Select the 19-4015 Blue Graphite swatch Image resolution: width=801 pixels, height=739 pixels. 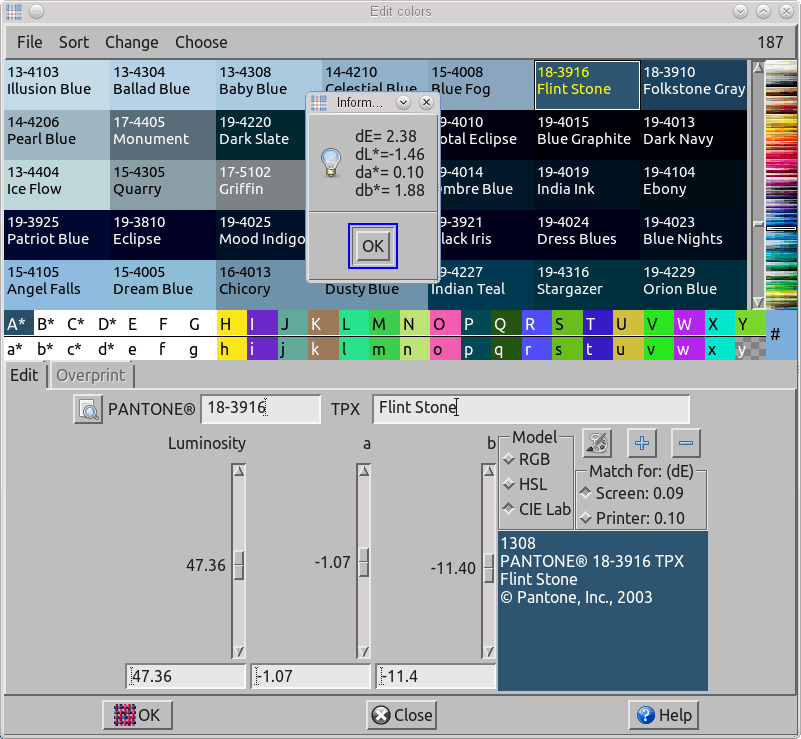[587, 135]
